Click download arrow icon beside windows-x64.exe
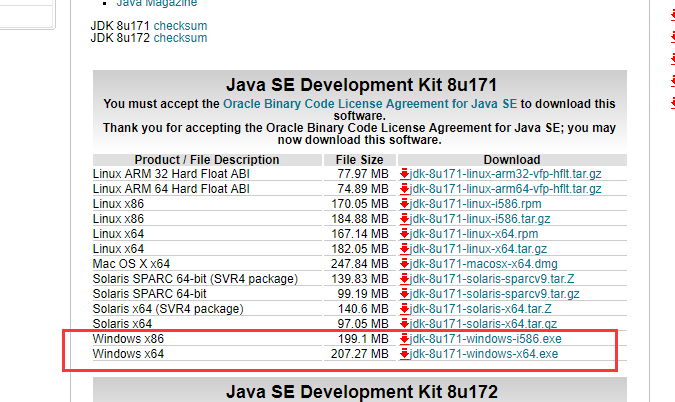The image size is (675, 402). (x=404, y=354)
